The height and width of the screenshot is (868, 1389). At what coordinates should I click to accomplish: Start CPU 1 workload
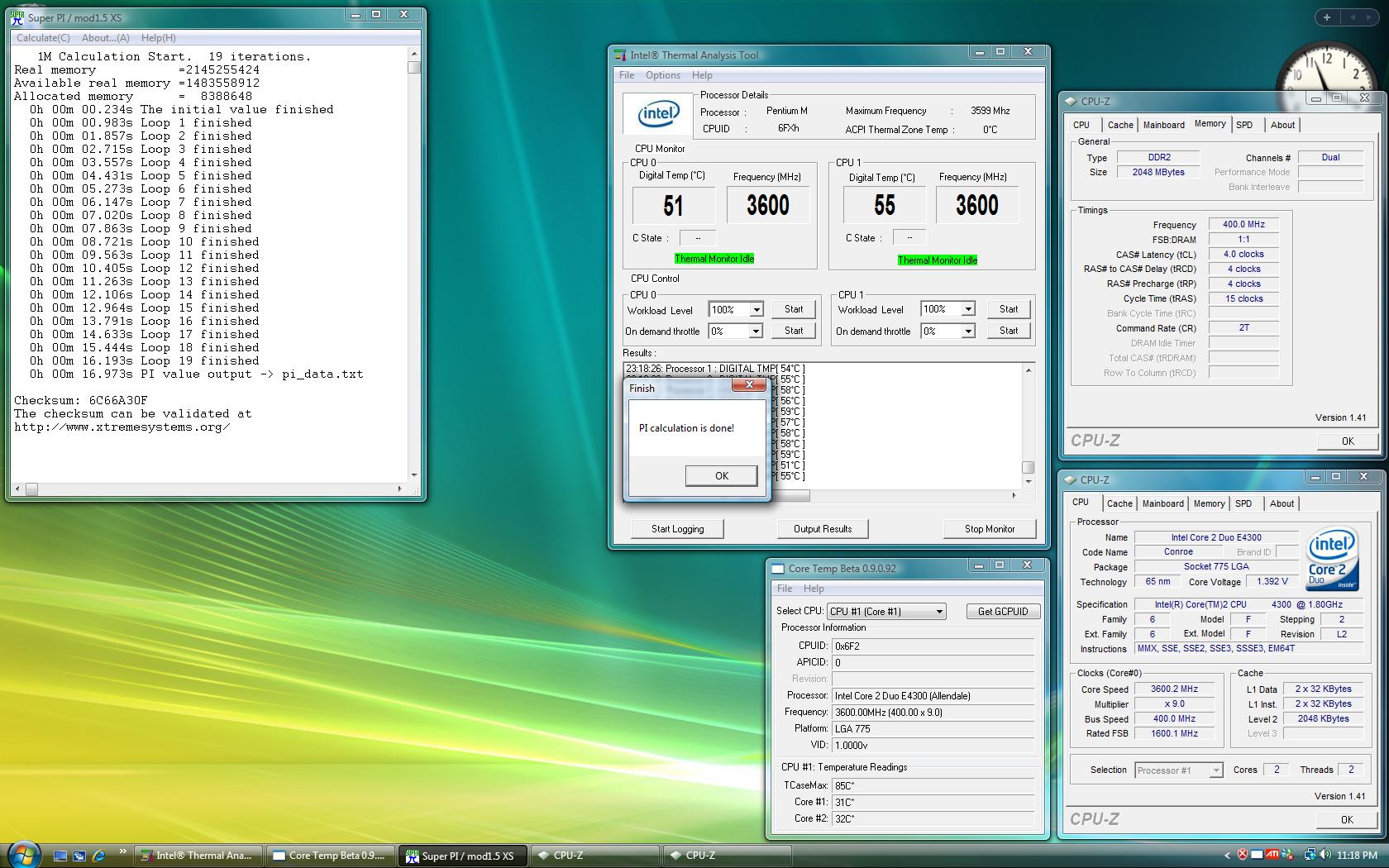(1009, 309)
